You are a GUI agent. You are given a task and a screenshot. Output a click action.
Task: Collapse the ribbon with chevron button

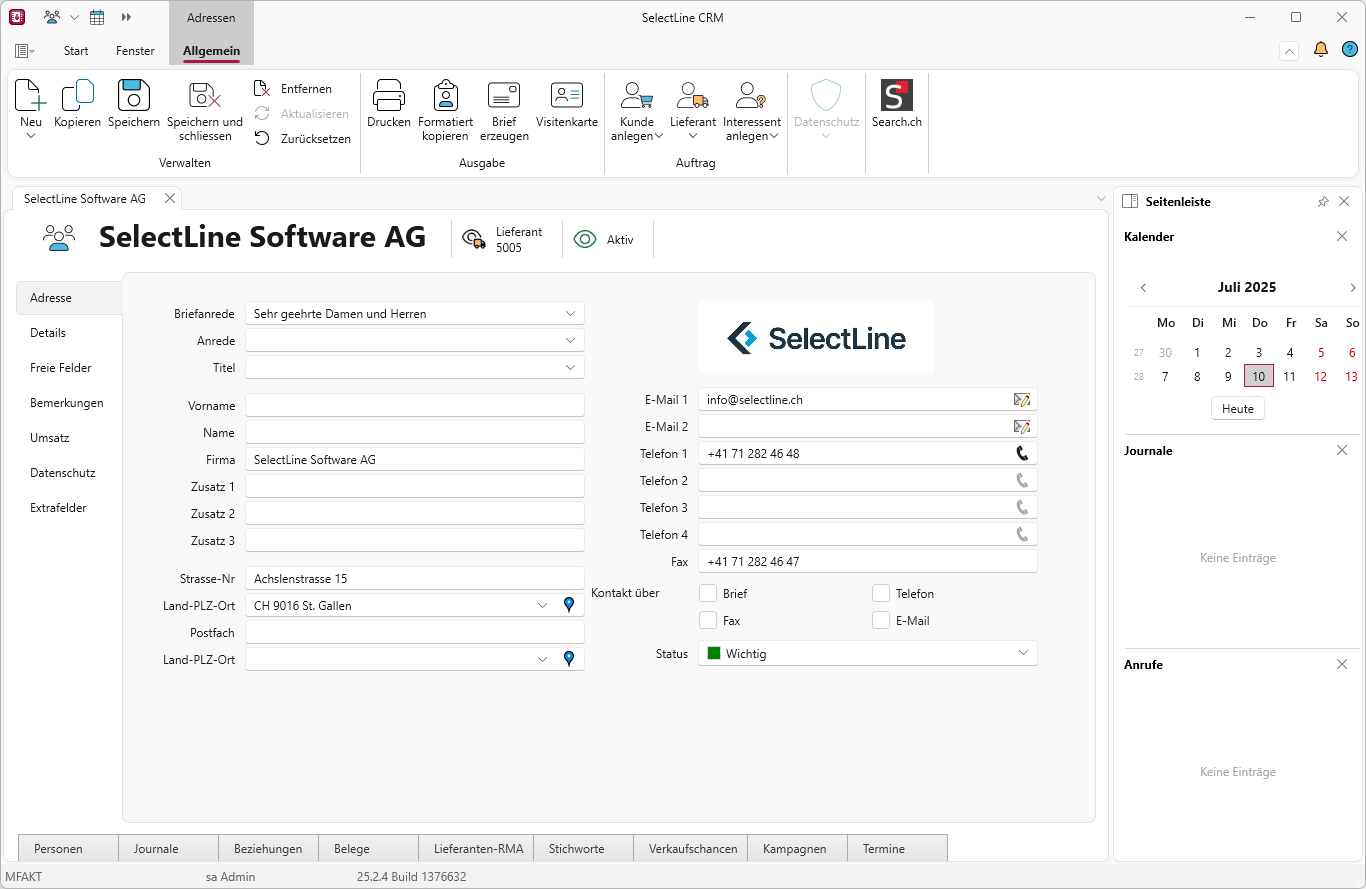pyautogui.click(x=1289, y=50)
